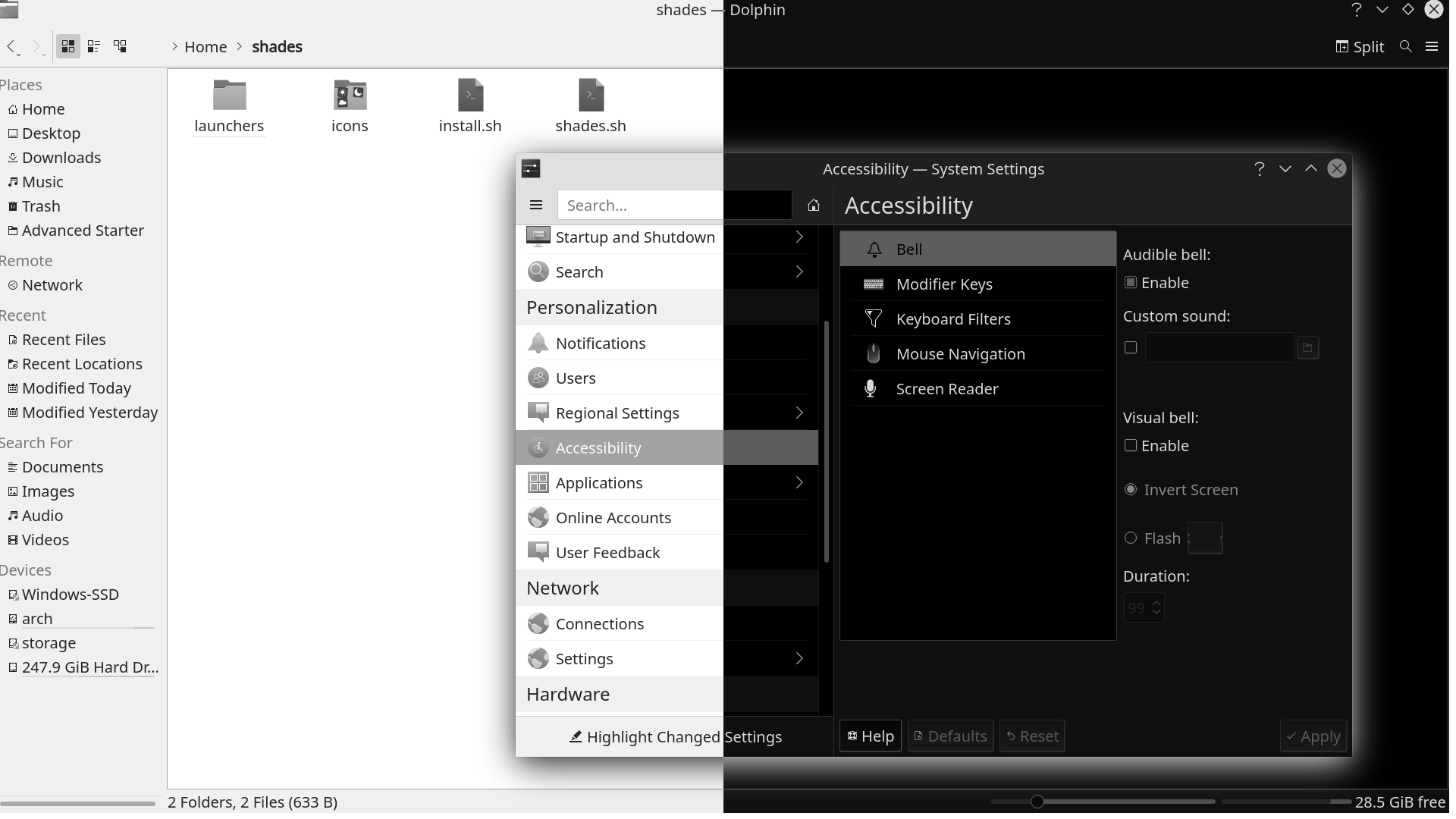The width and height of the screenshot is (1456, 819).
Task: Expand the Regional Settings submenu arrow
Action: (x=799, y=413)
